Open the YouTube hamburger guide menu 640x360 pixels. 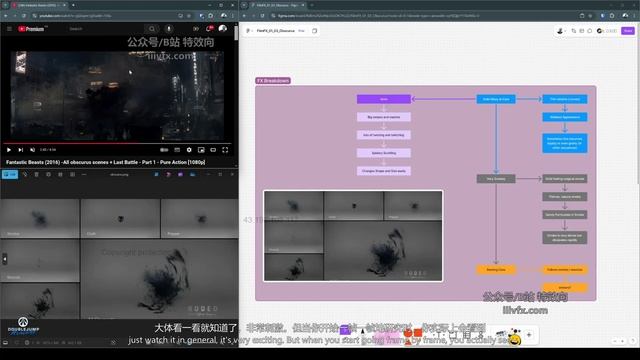(9, 29)
